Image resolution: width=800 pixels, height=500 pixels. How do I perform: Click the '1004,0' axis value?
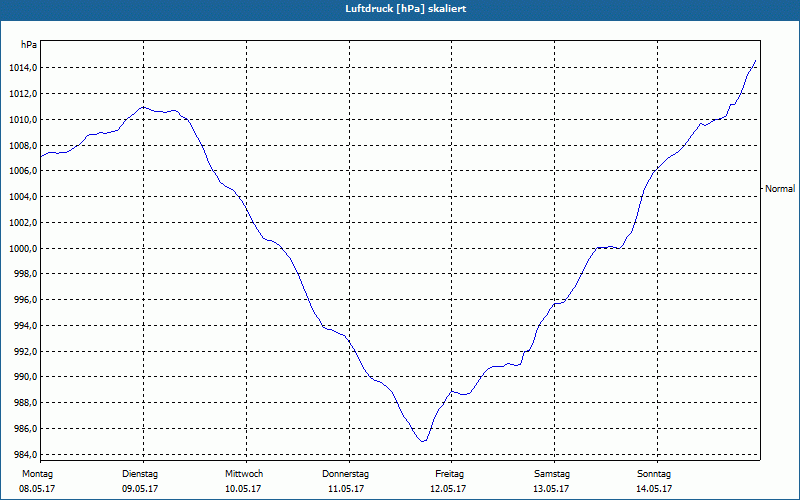click(x=22, y=197)
